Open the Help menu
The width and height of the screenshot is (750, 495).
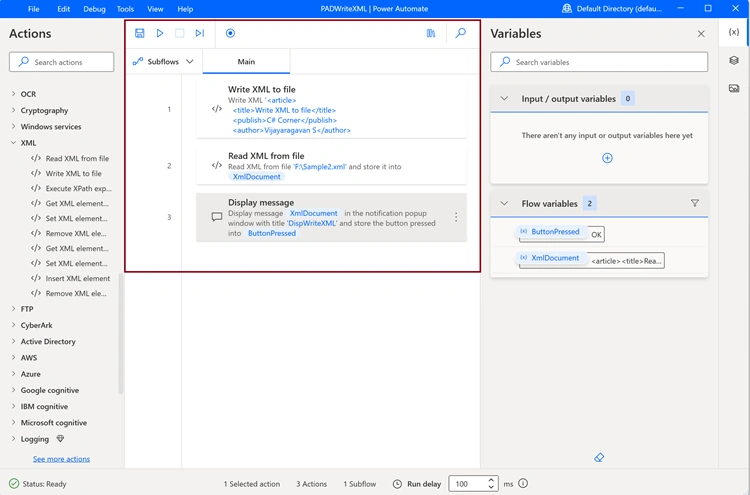tap(185, 9)
